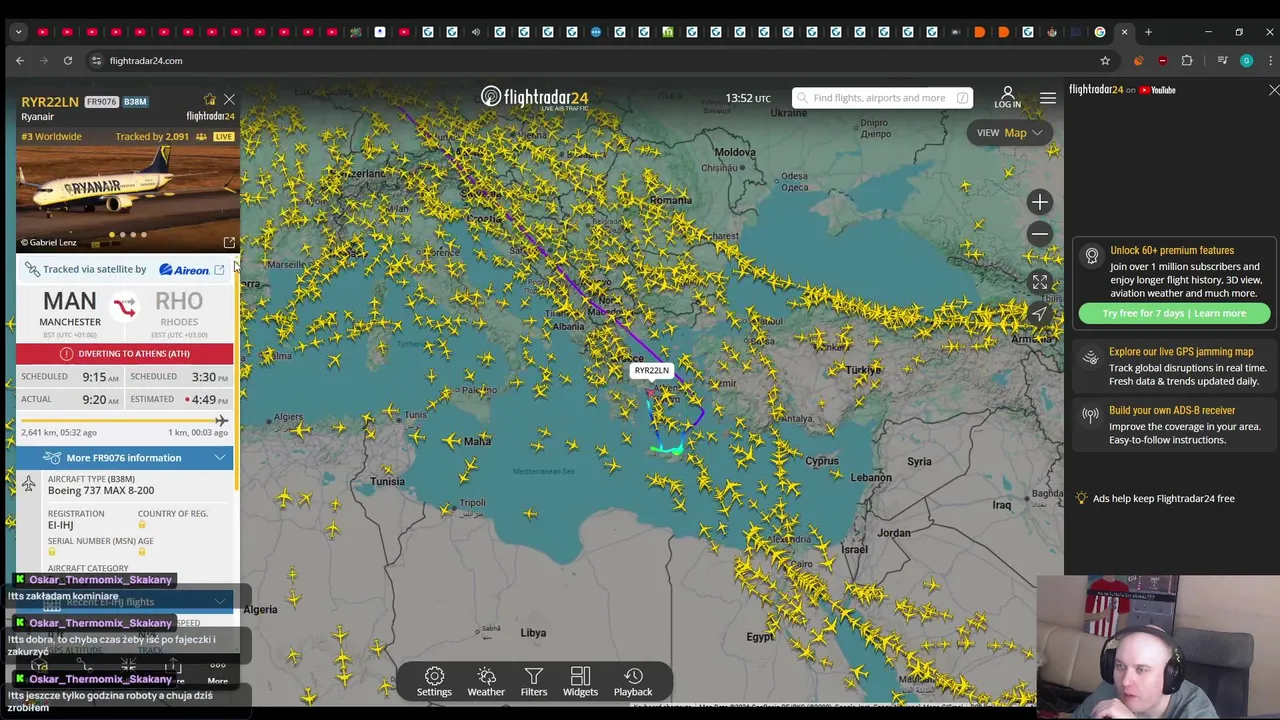Click Unlock 60+ premium features heading
1280x720 pixels.
coord(1171,251)
